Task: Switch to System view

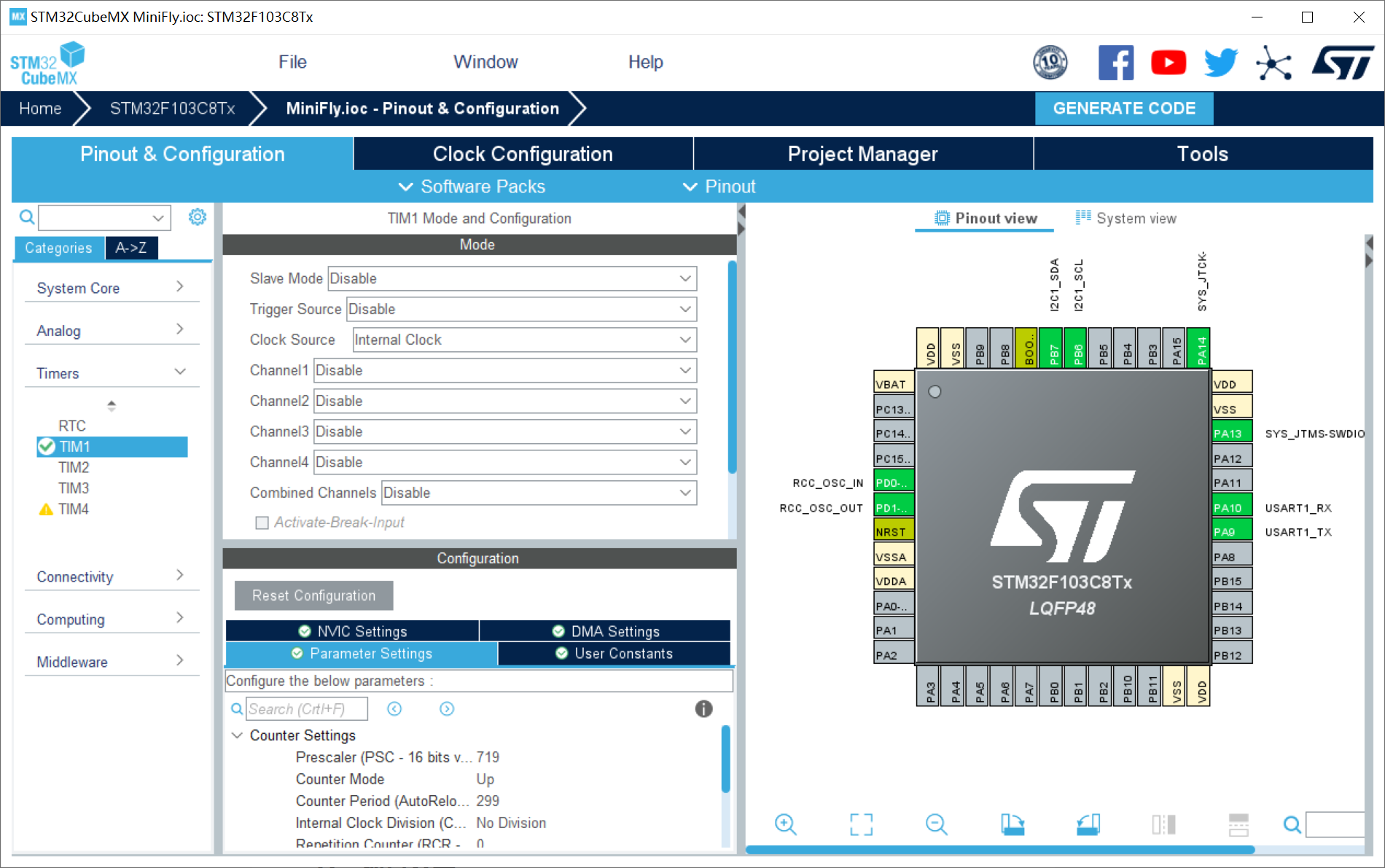Action: 1126,218
